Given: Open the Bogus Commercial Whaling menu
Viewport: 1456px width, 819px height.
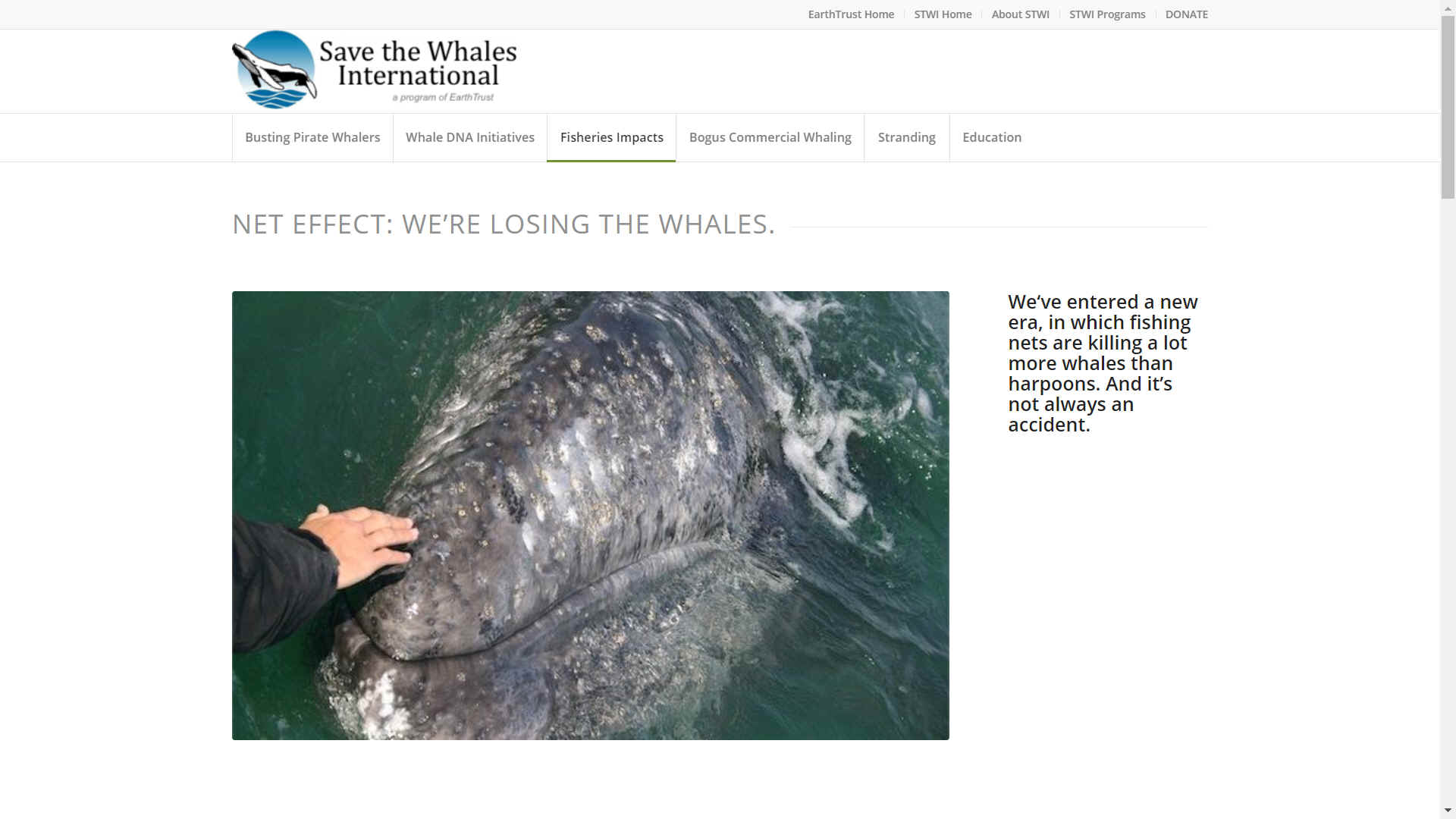Looking at the screenshot, I should tap(770, 137).
